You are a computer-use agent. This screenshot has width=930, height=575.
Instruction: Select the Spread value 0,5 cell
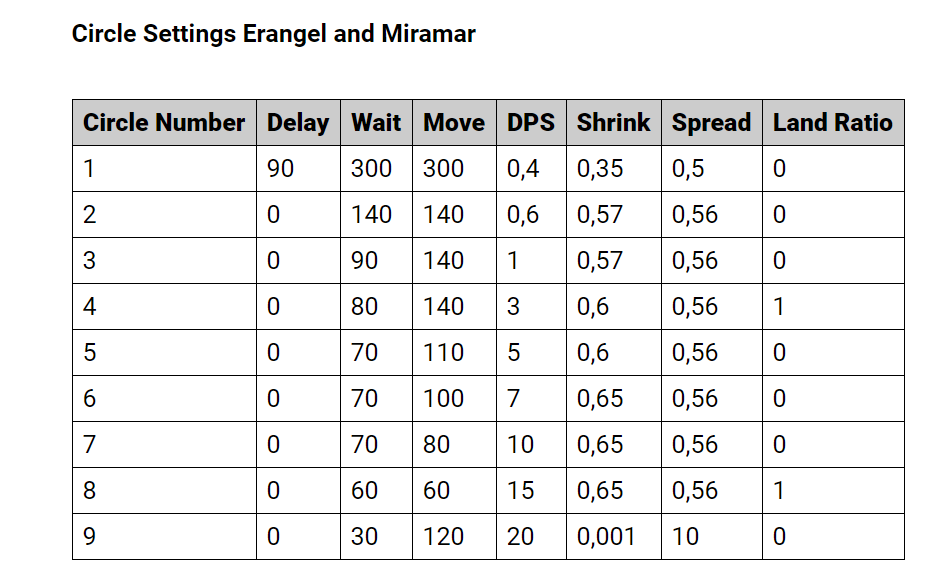pyautogui.click(x=712, y=169)
